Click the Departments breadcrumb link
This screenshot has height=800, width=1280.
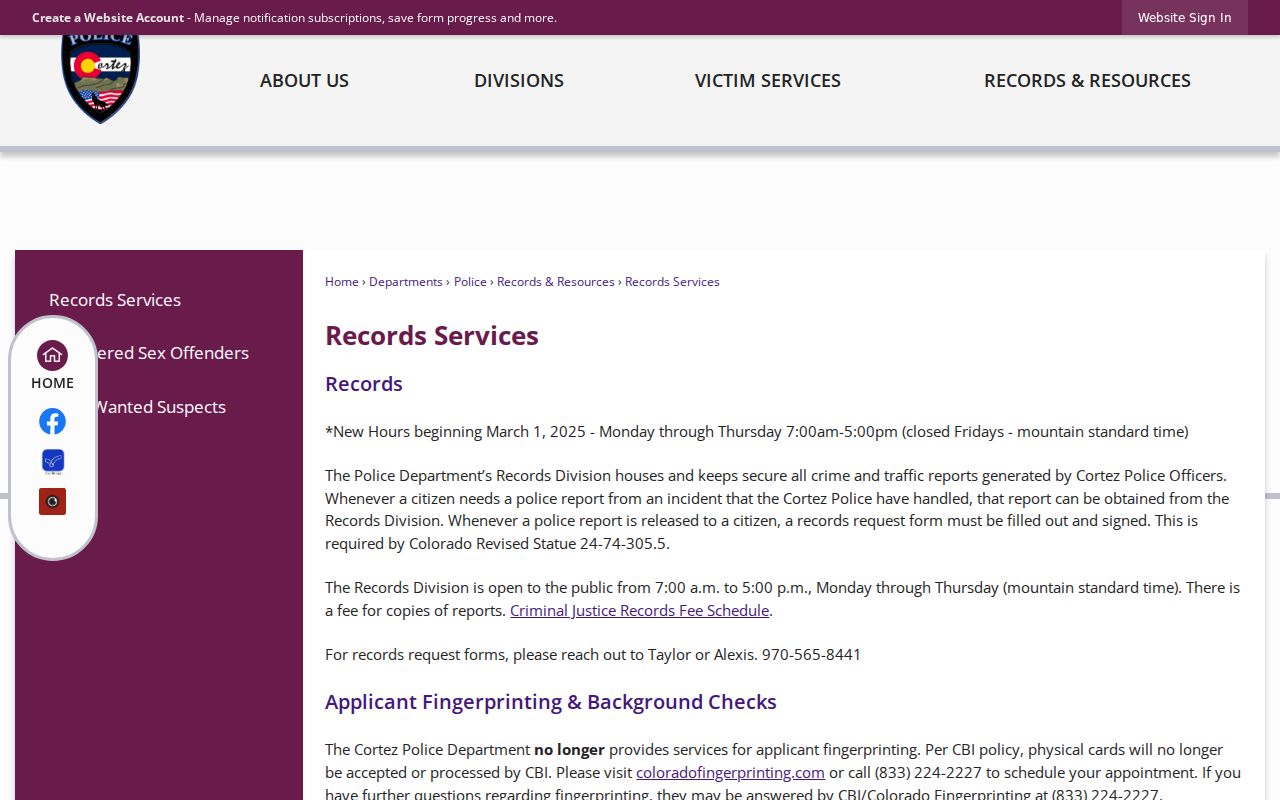tap(406, 282)
